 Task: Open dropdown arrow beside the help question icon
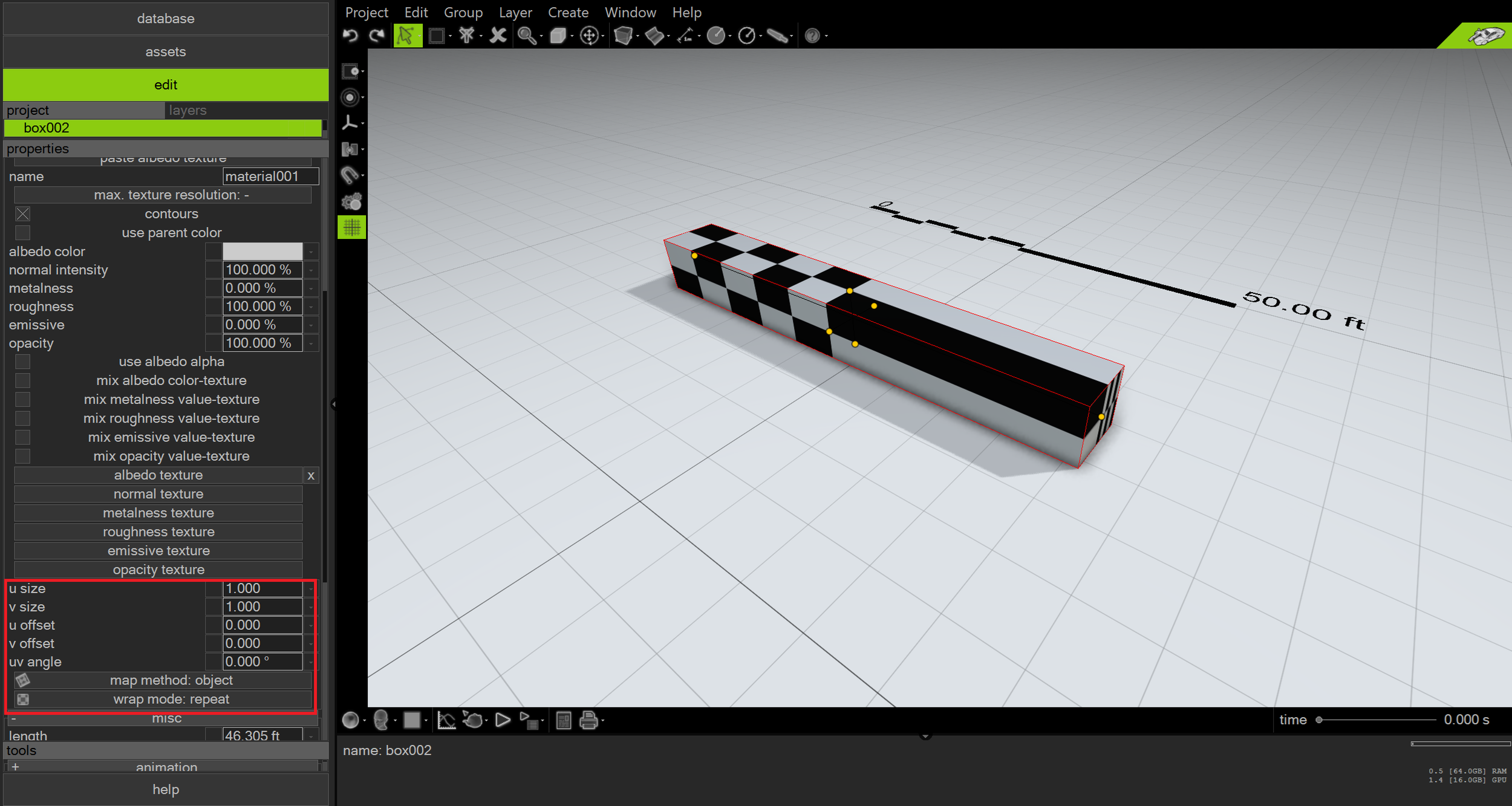click(827, 36)
